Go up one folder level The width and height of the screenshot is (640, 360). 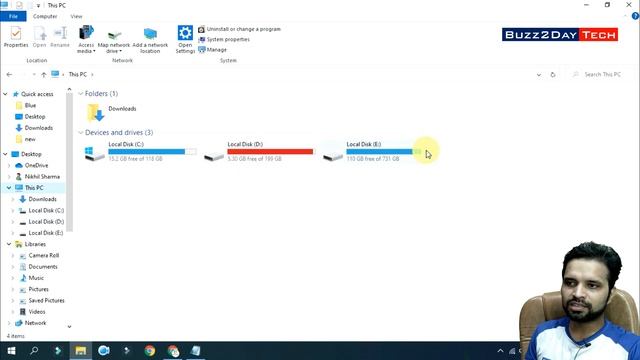click(x=43, y=75)
